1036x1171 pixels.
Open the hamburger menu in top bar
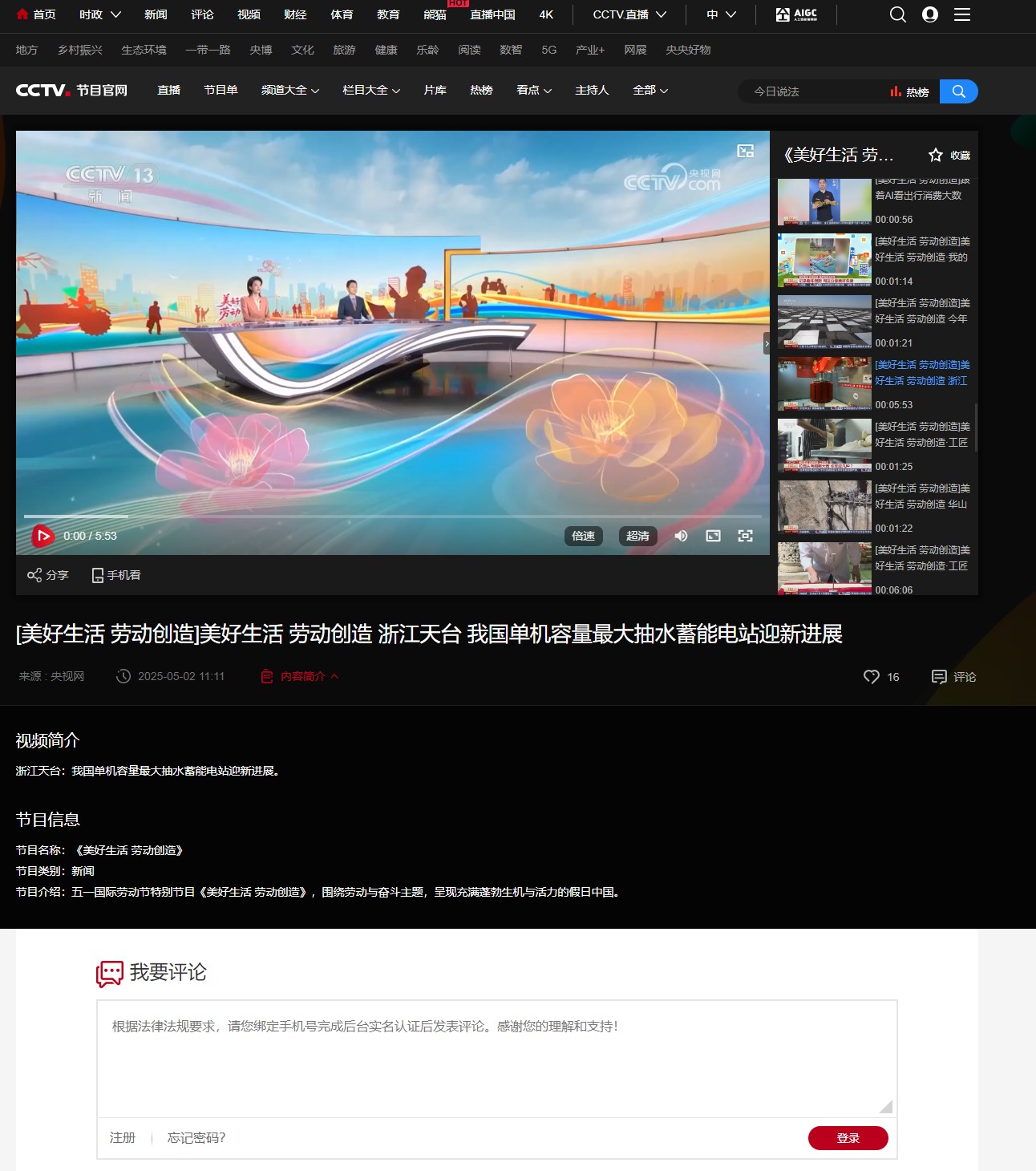(x=962, y=14)
